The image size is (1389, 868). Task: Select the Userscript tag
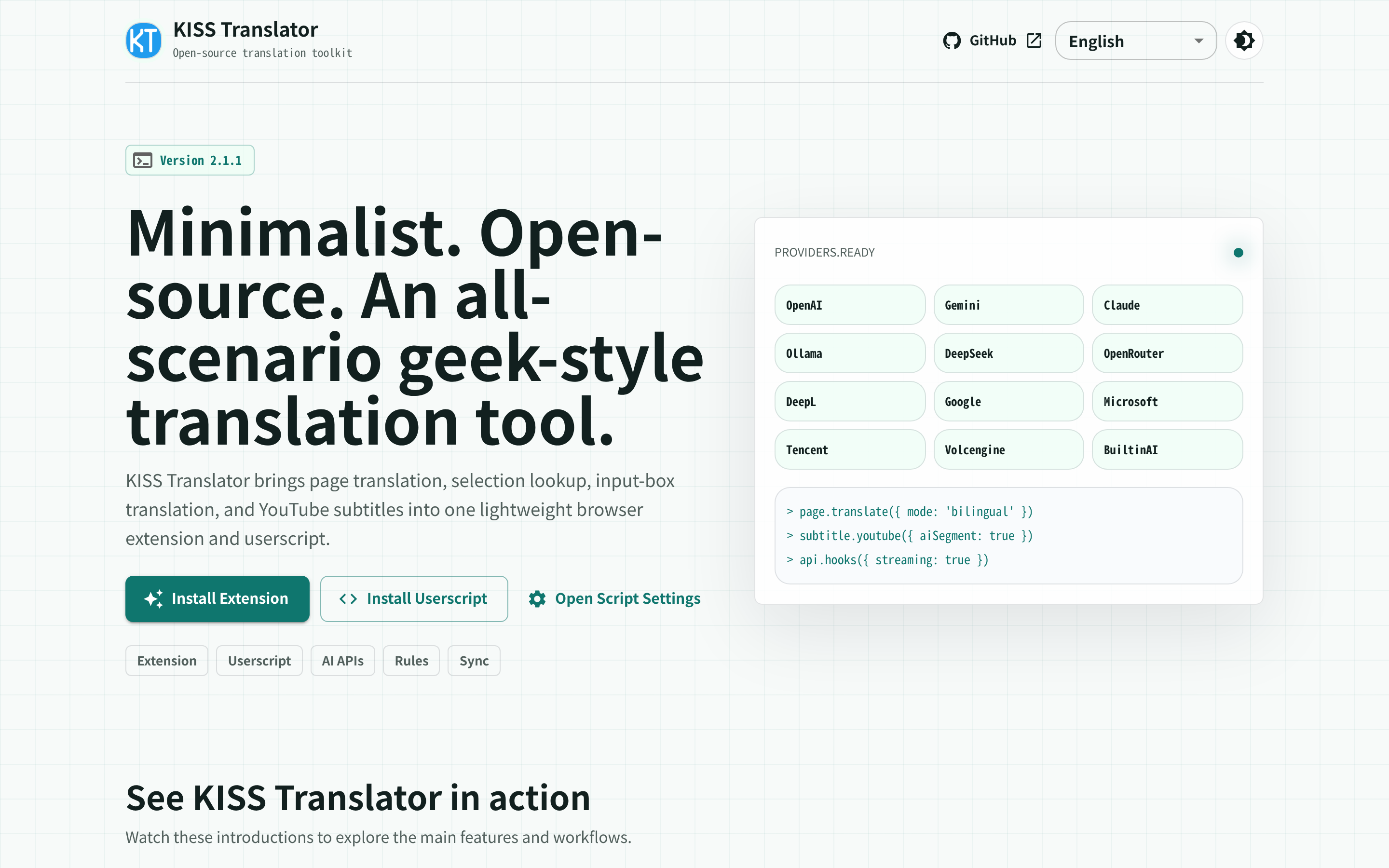pyautogui.click(x=259, y=661)
